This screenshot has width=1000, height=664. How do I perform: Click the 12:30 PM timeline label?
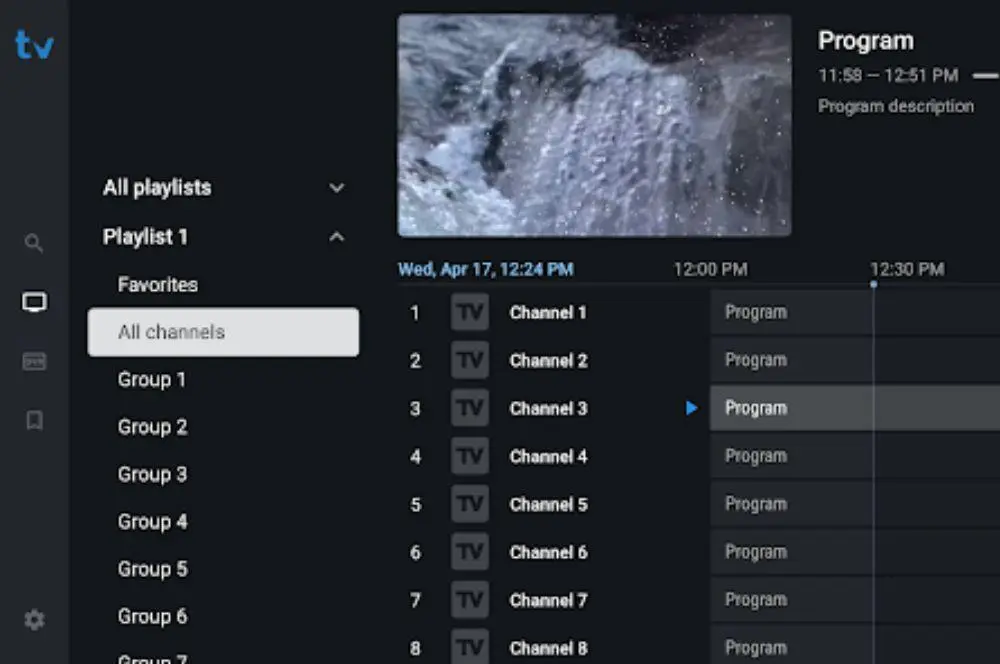tap(907, 269)
